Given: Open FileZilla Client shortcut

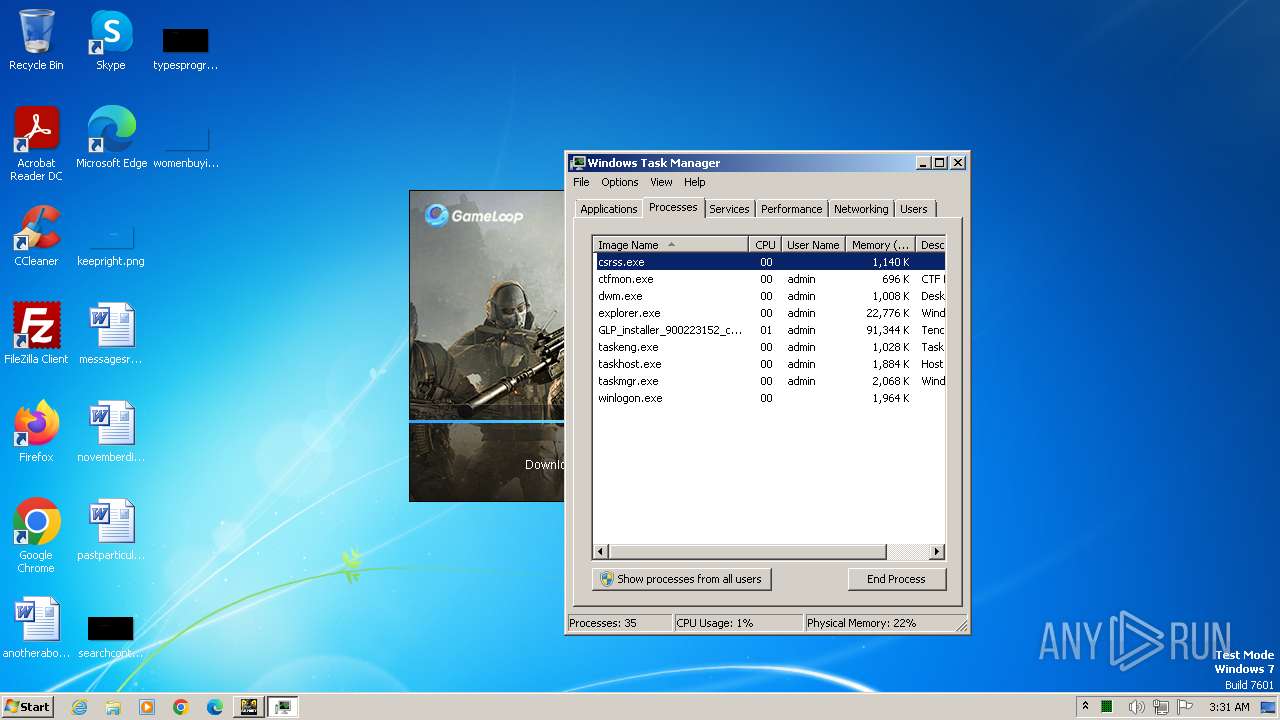Looking at the screenshot, I should (36, 333).
